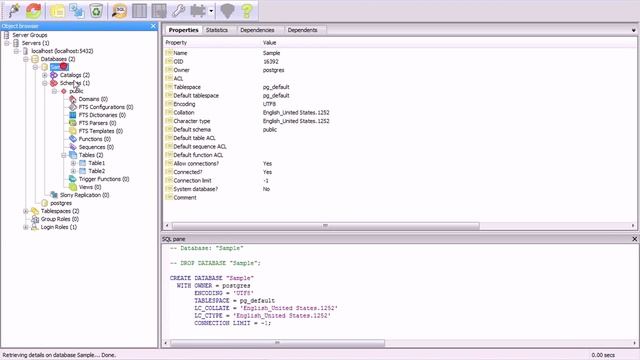
Task: Select the Owner property row
Action: click(400, 70)
